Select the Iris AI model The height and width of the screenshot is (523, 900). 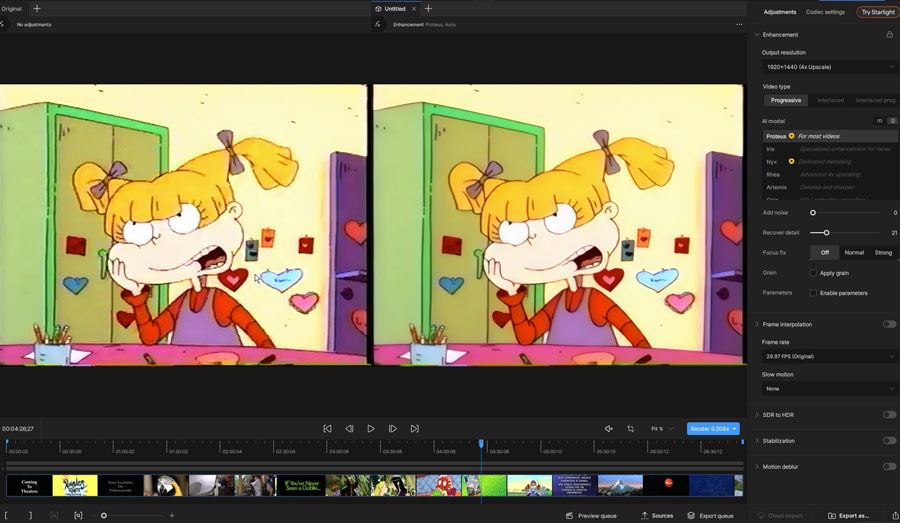coord(829,149)
